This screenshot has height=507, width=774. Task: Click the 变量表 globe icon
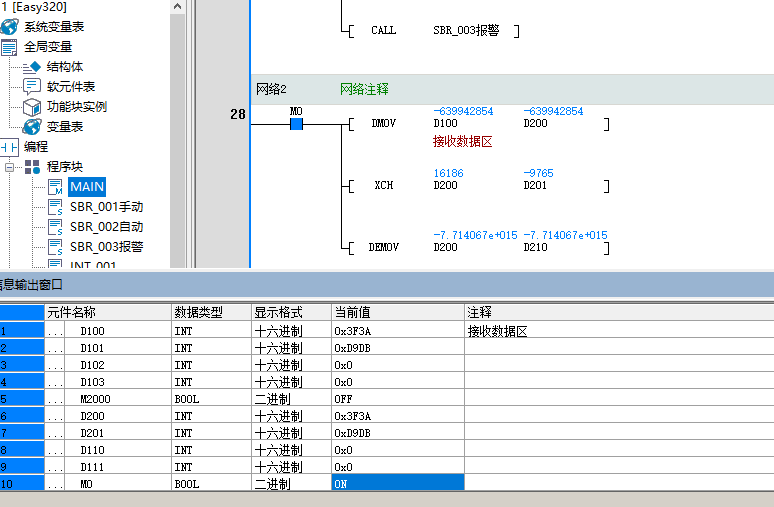[32, 127]
